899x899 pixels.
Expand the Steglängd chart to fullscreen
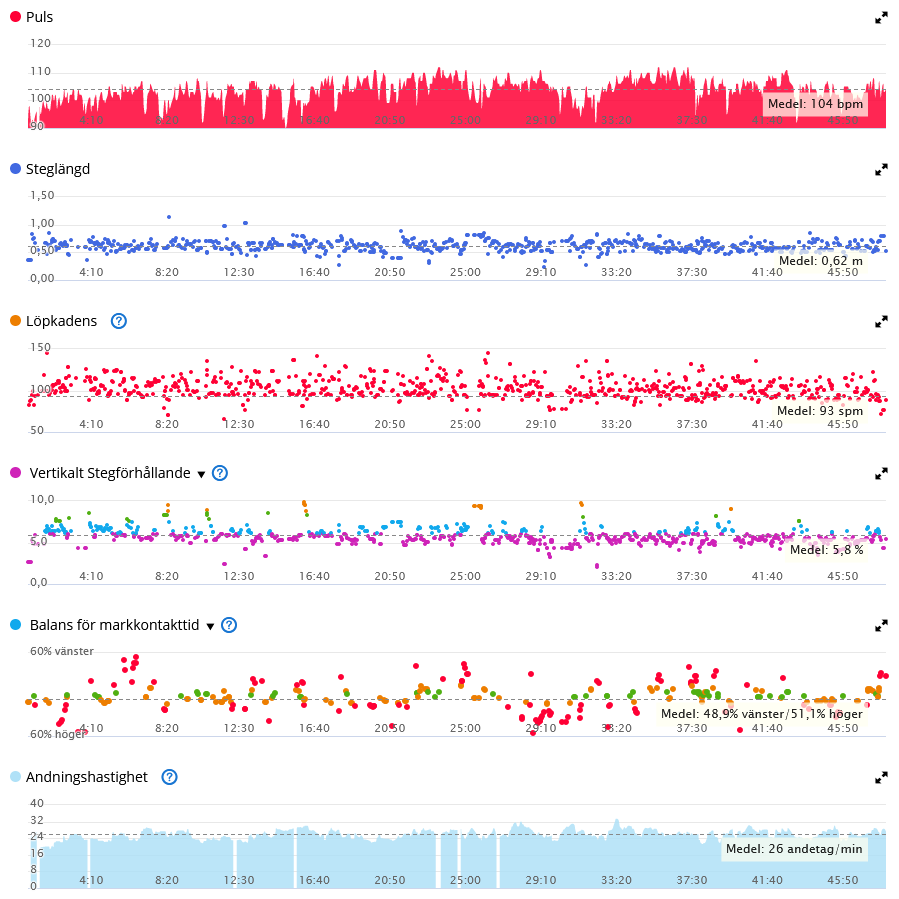point(881,170)
